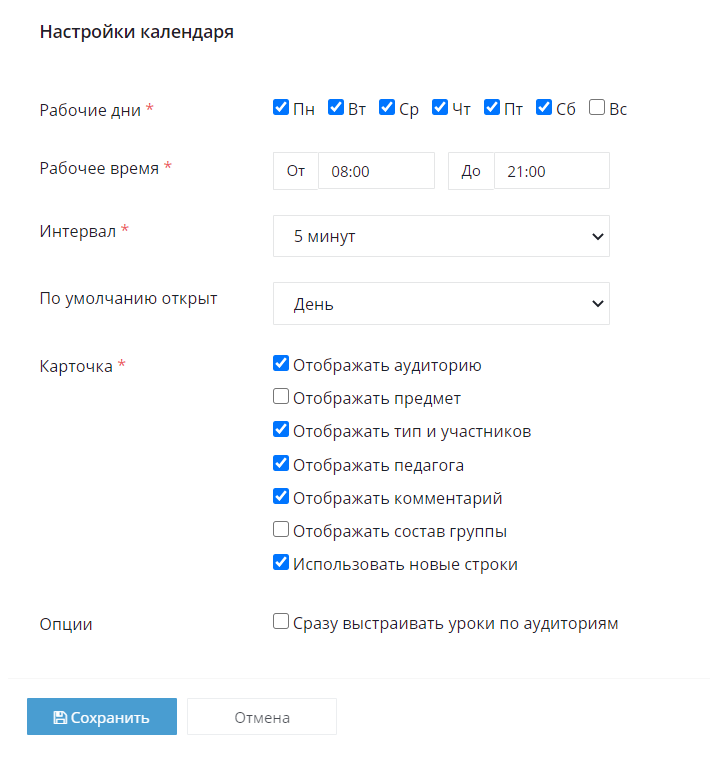Click the До end time field

[552, 171]
